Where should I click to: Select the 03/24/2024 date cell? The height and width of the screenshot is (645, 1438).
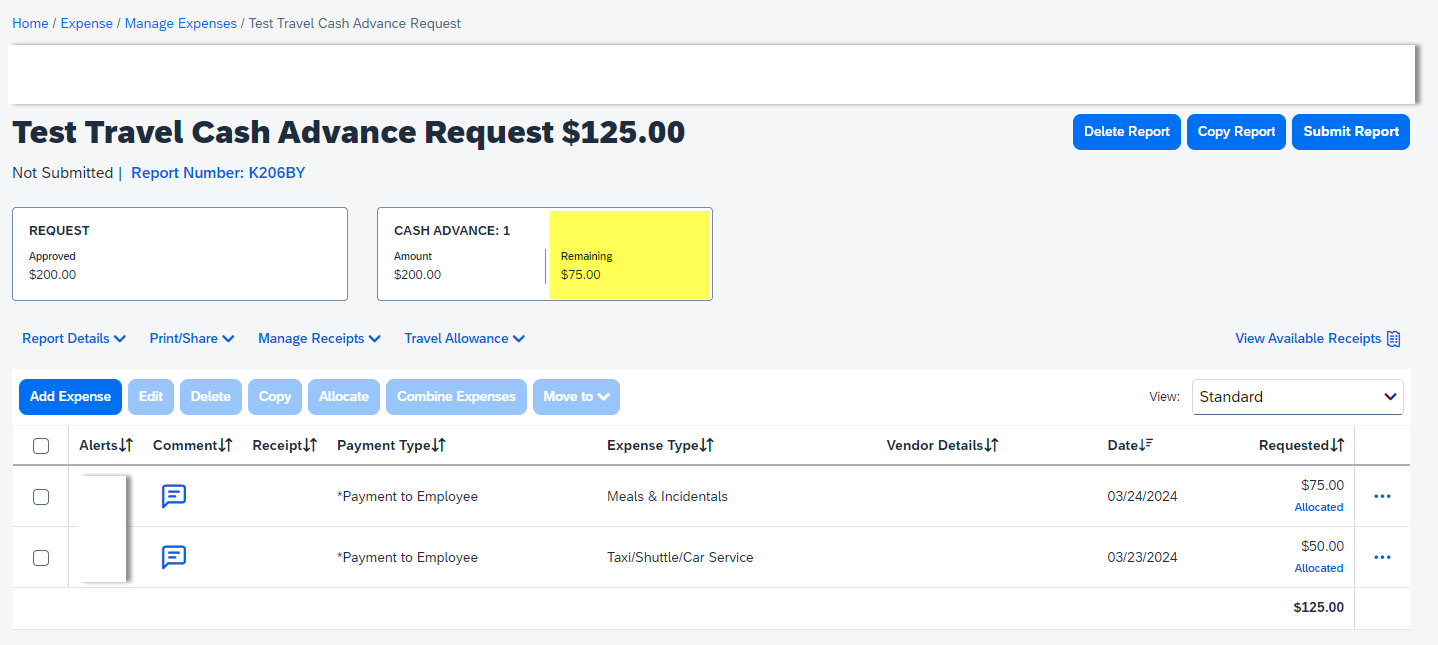pos(1142,496)
